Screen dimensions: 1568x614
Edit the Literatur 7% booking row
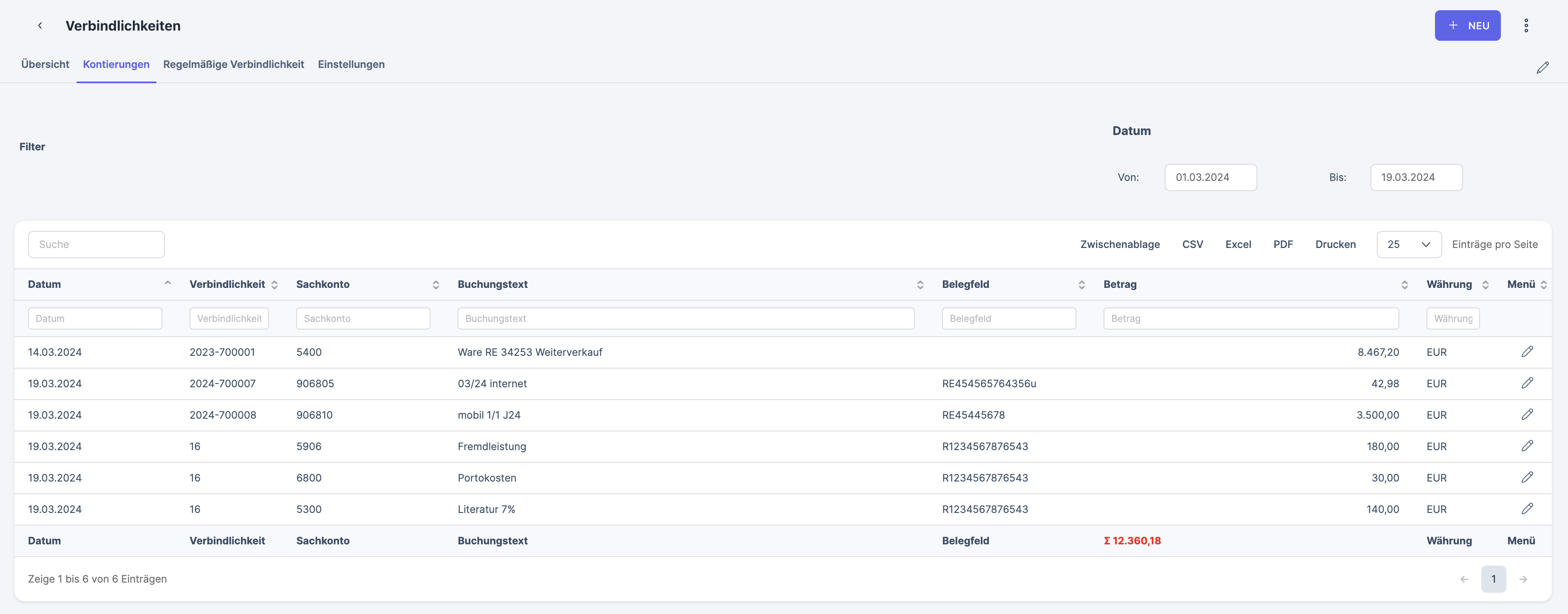pos(1527,509)
